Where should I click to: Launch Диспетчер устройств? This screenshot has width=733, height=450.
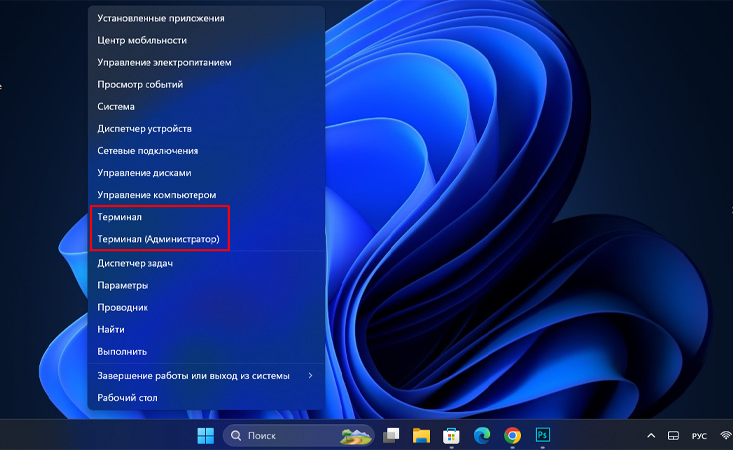[x=206, y=129]
